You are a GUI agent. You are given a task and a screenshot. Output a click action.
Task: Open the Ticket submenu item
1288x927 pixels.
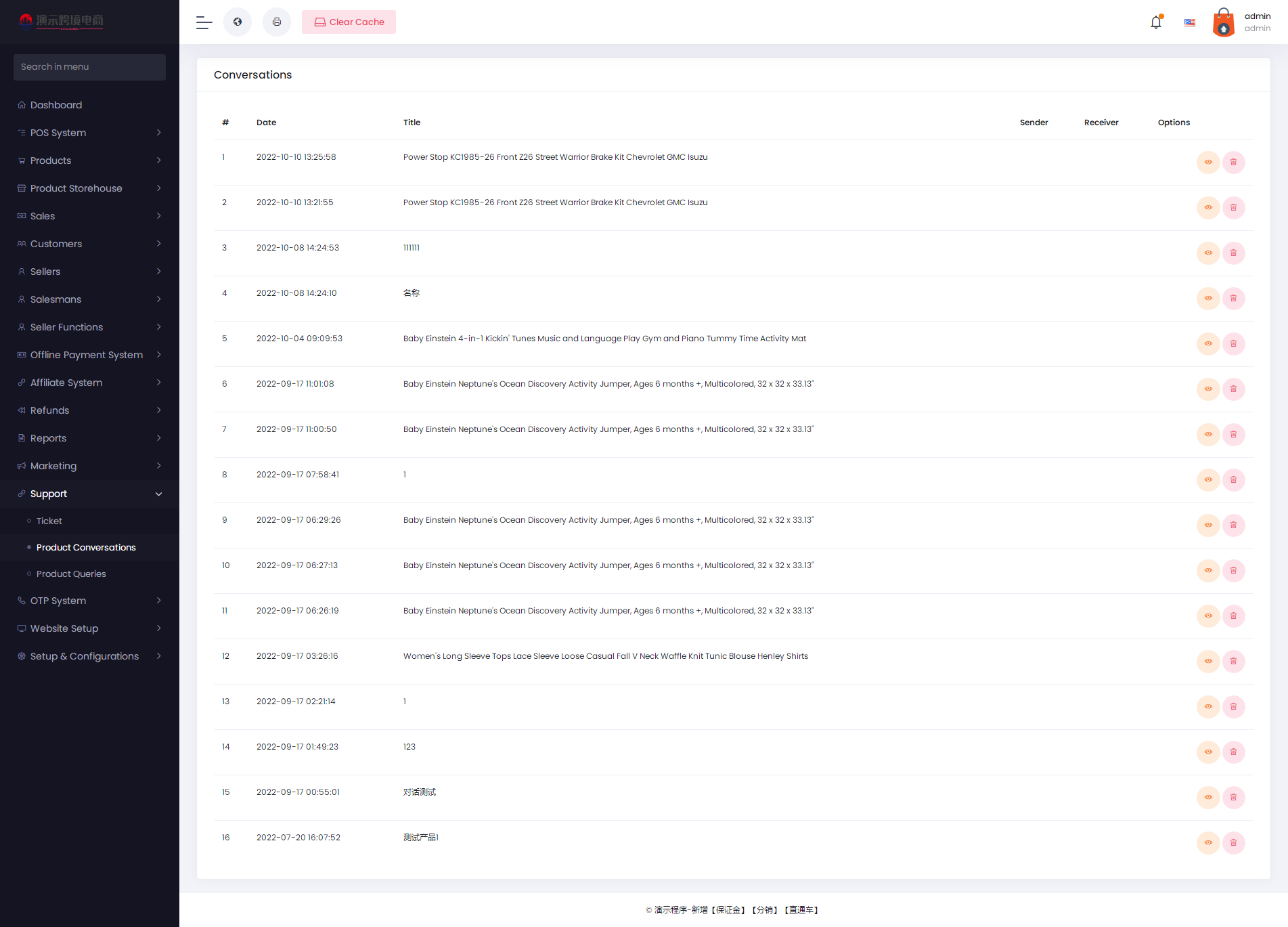[x=89, y=521]
